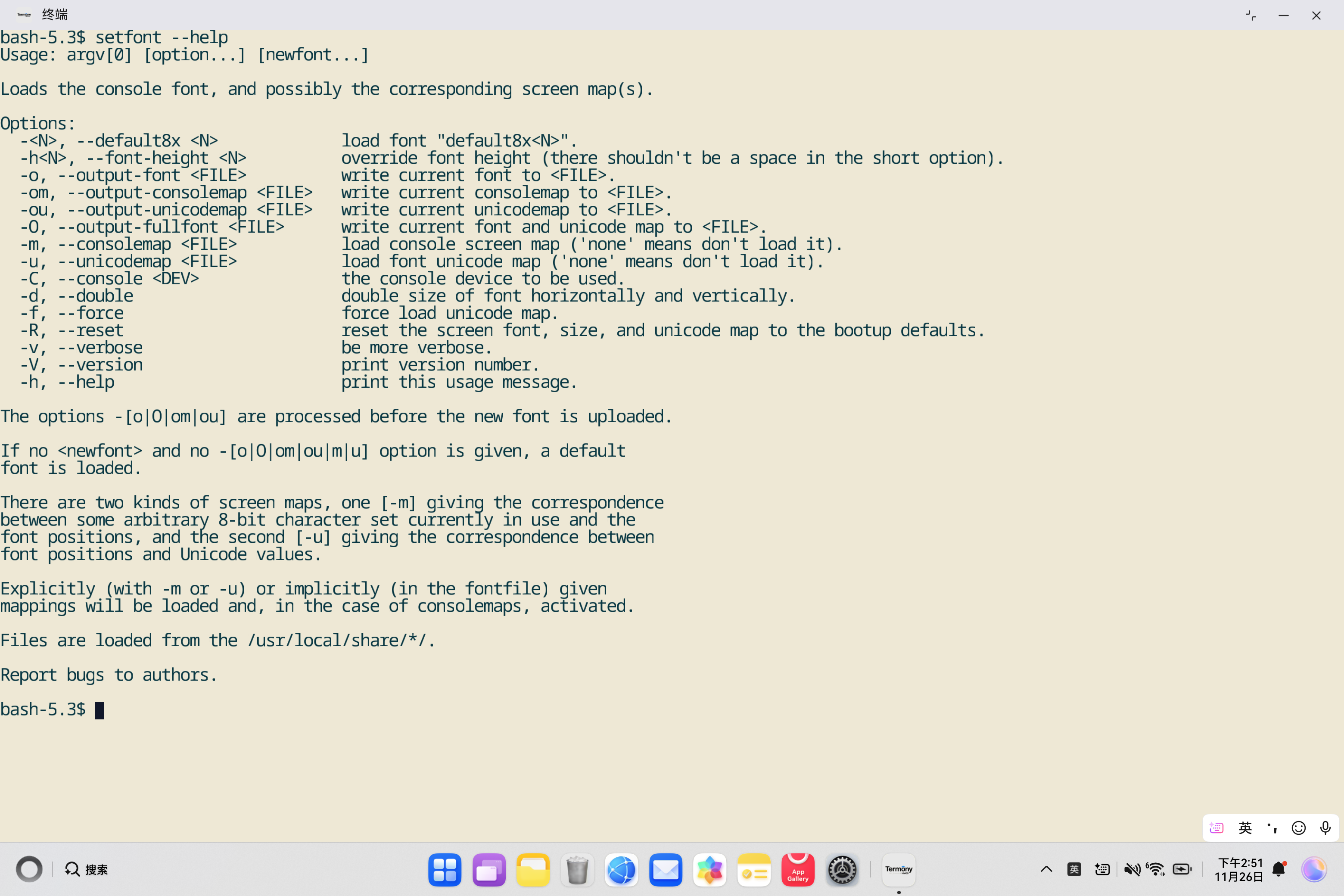Open the blue app grid launcher icon
The width and height of the screenshot is (1344, 896).
(x=445, y=870)
